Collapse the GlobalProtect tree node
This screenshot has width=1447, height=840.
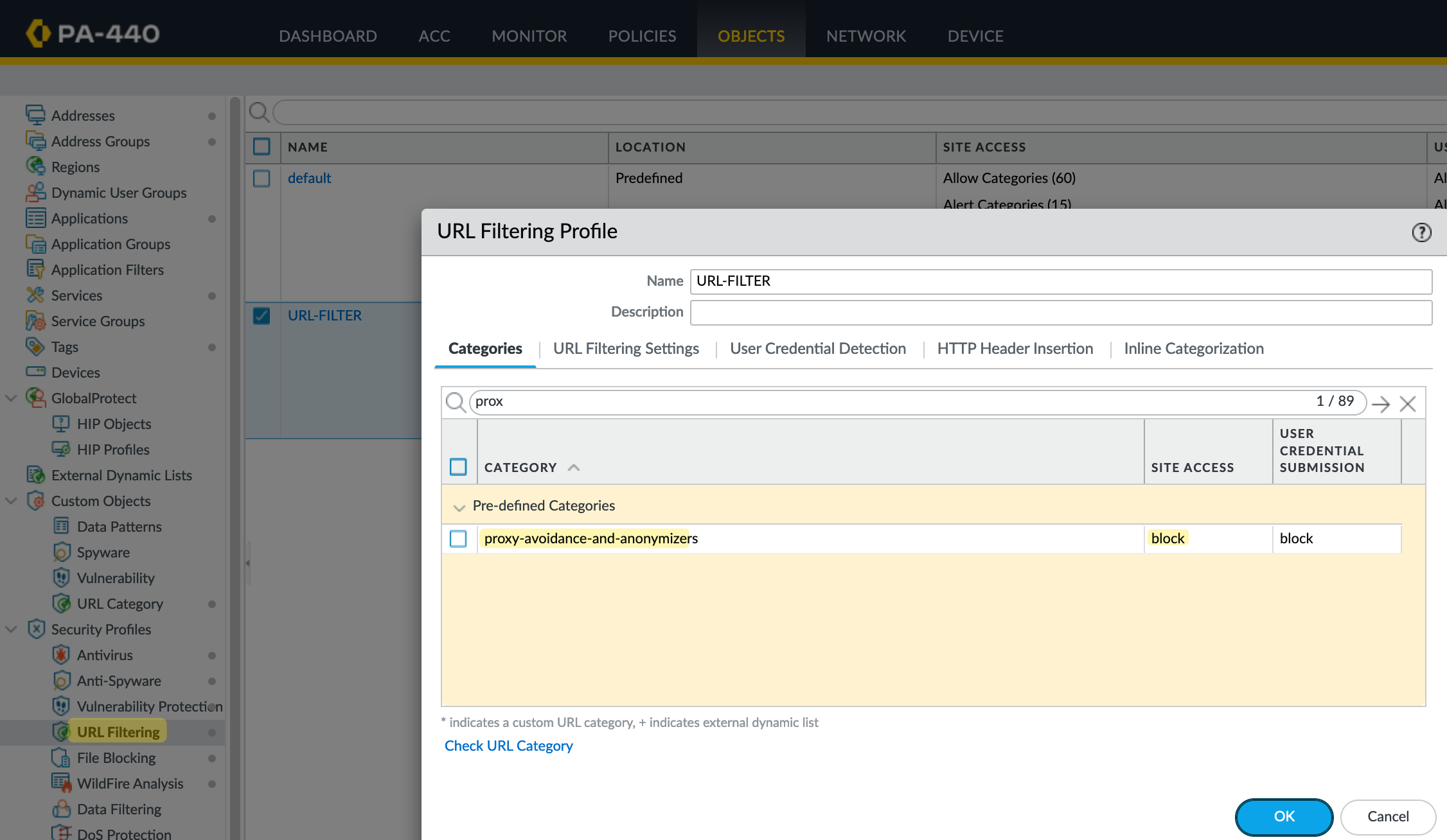tap(11, 398)
